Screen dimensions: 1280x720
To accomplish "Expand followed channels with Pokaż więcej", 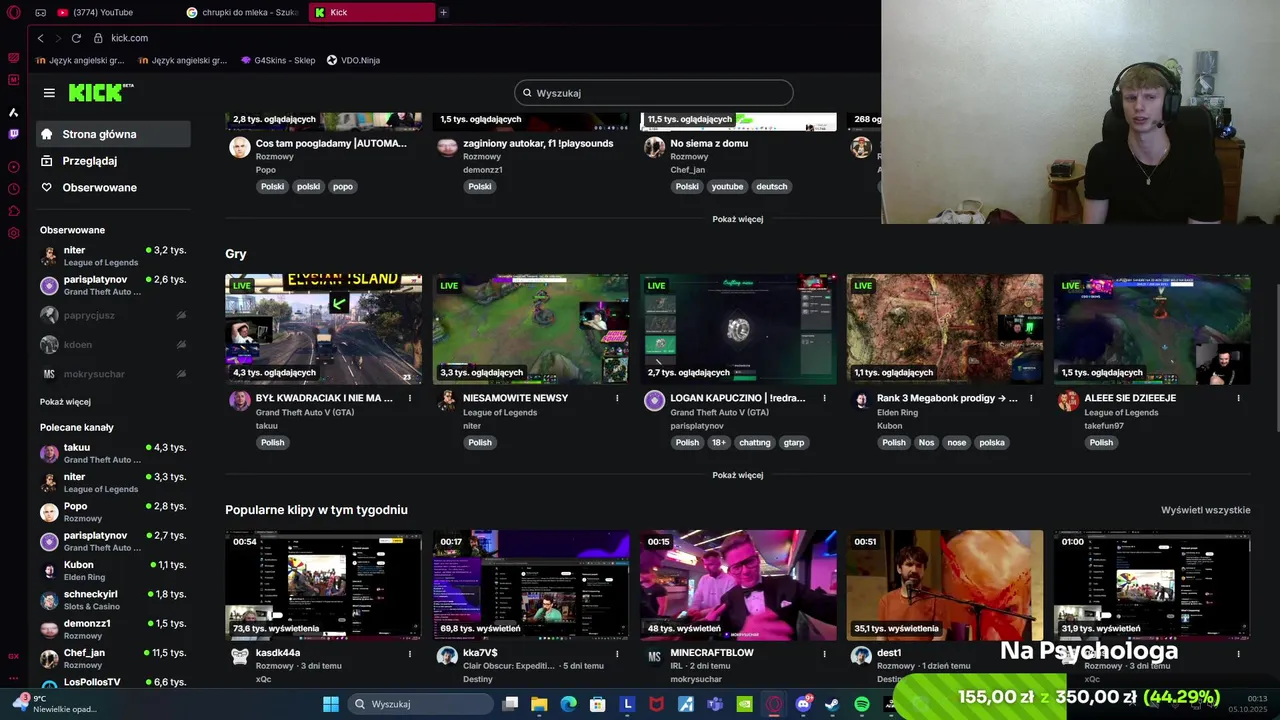I will pyautogui.click(x=65, y=402).
